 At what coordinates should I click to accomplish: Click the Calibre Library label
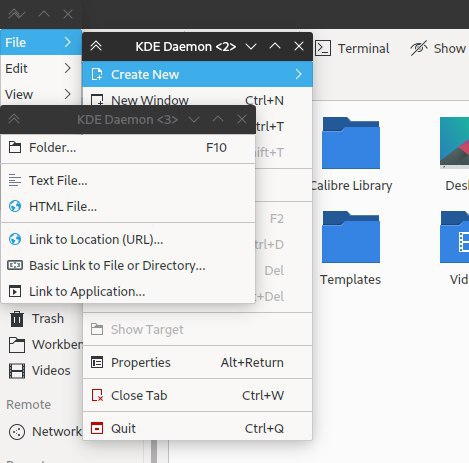pos(352,185)
